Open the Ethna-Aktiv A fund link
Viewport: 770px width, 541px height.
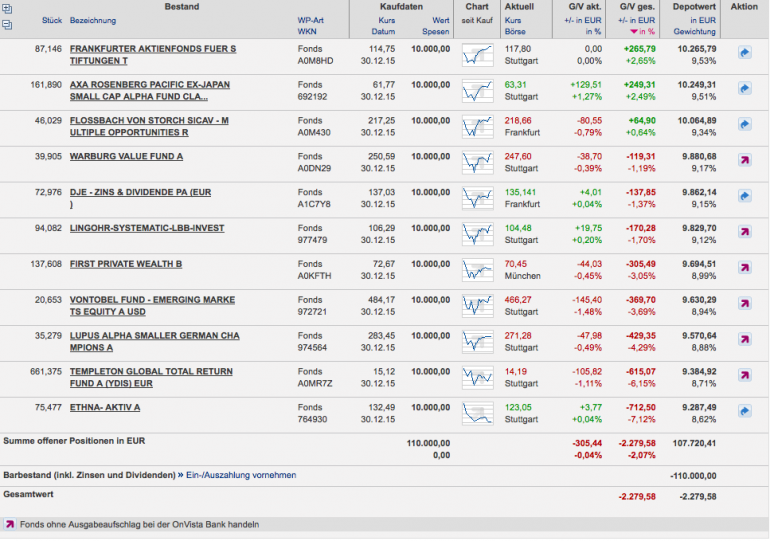point(105,407)
